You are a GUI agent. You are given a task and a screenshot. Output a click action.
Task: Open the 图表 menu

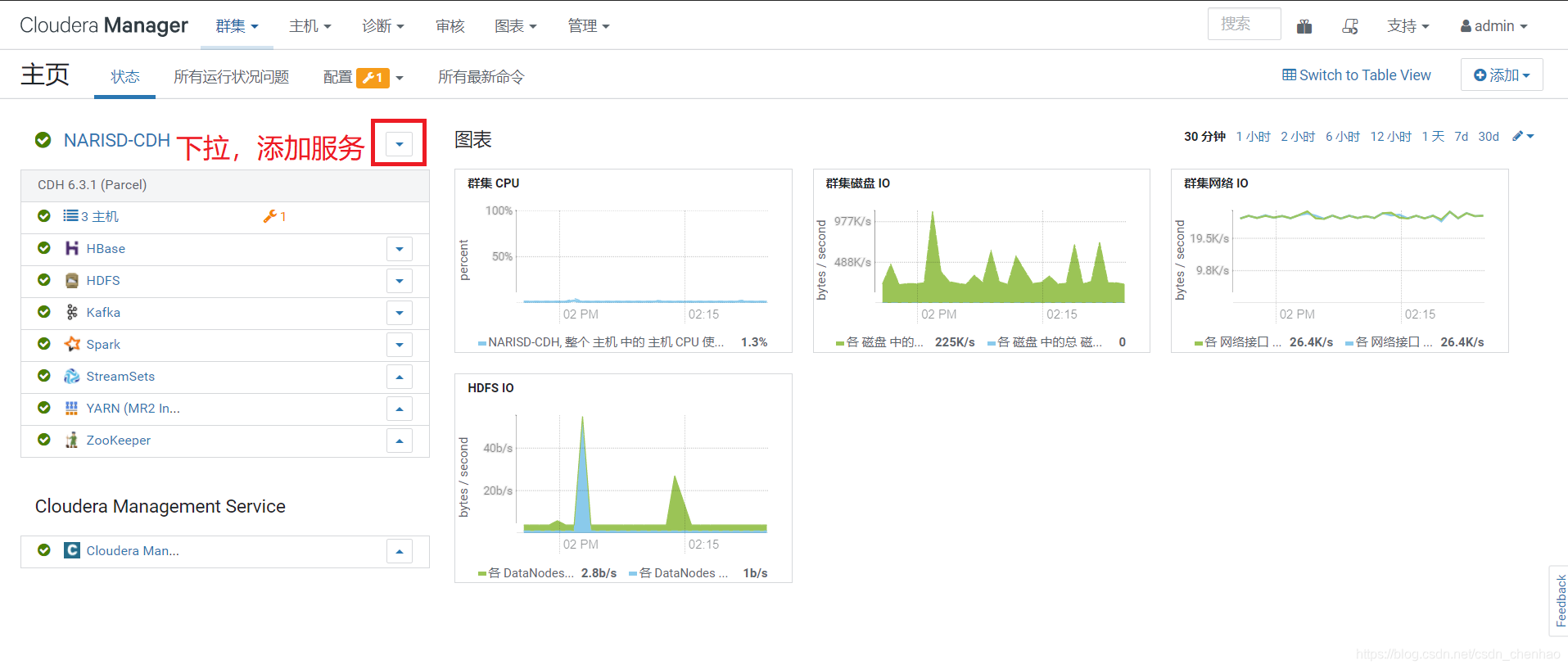click(516, 26)
